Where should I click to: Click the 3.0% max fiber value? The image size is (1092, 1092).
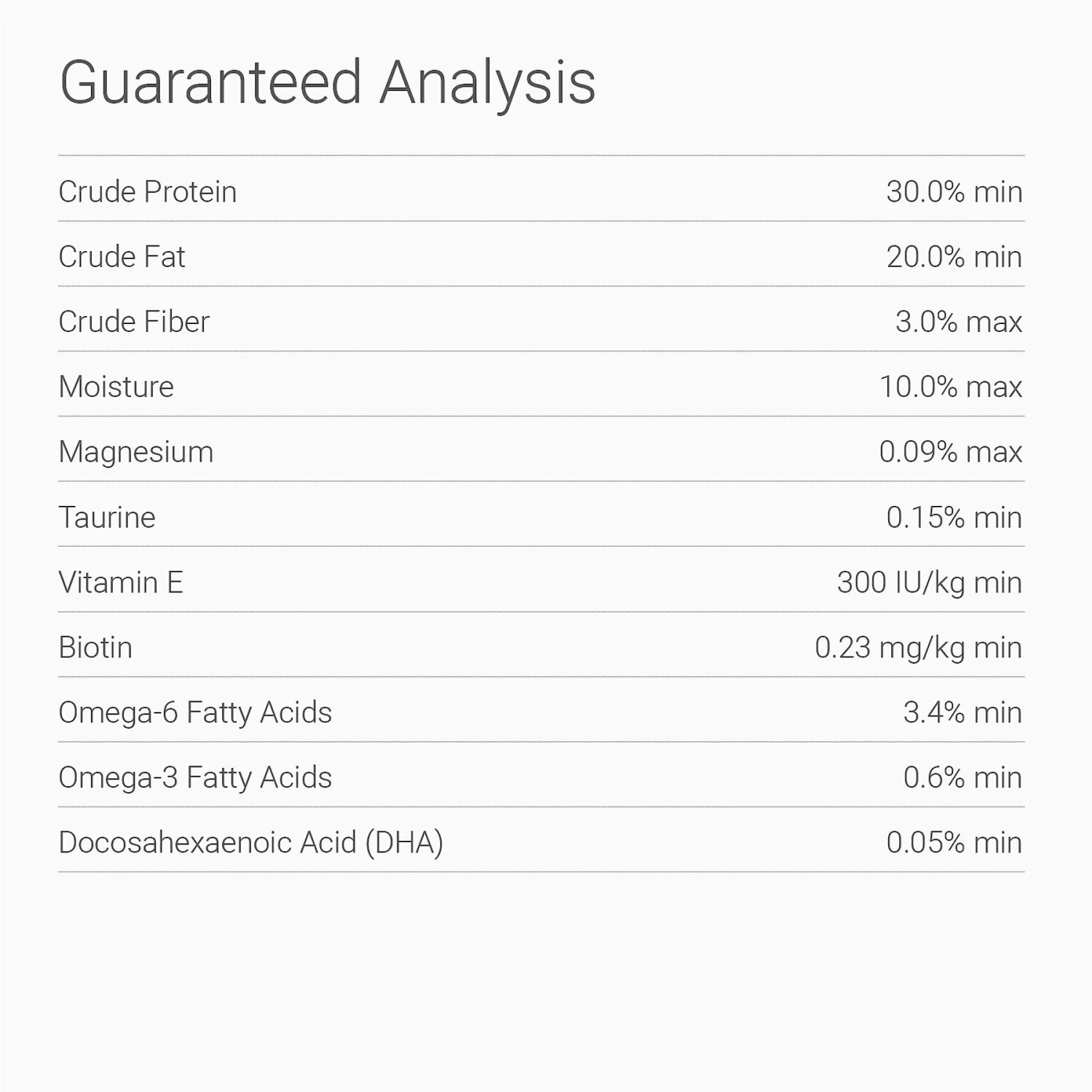[958, 322]
